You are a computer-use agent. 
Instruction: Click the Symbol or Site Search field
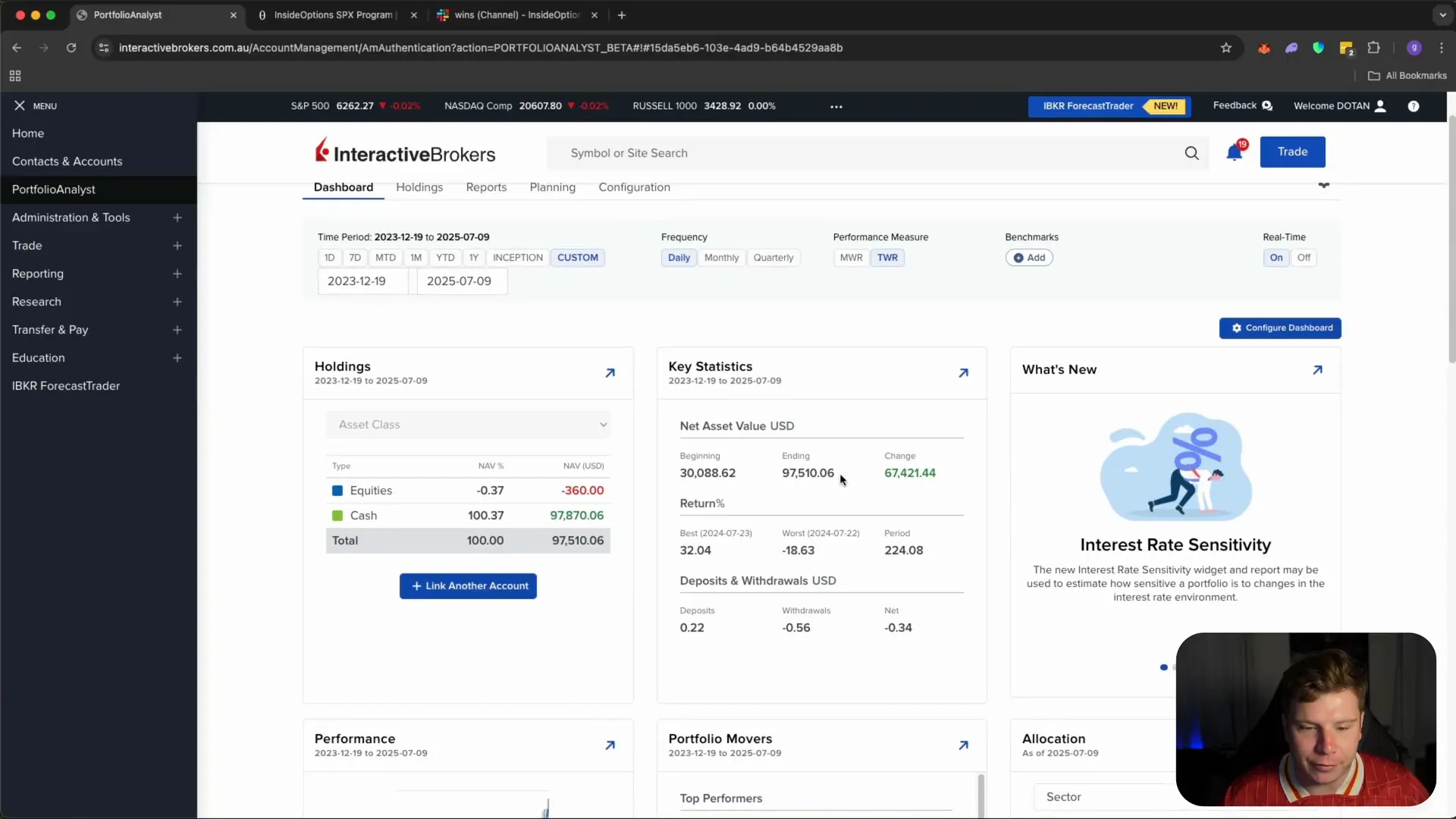(x=864, y=153)
